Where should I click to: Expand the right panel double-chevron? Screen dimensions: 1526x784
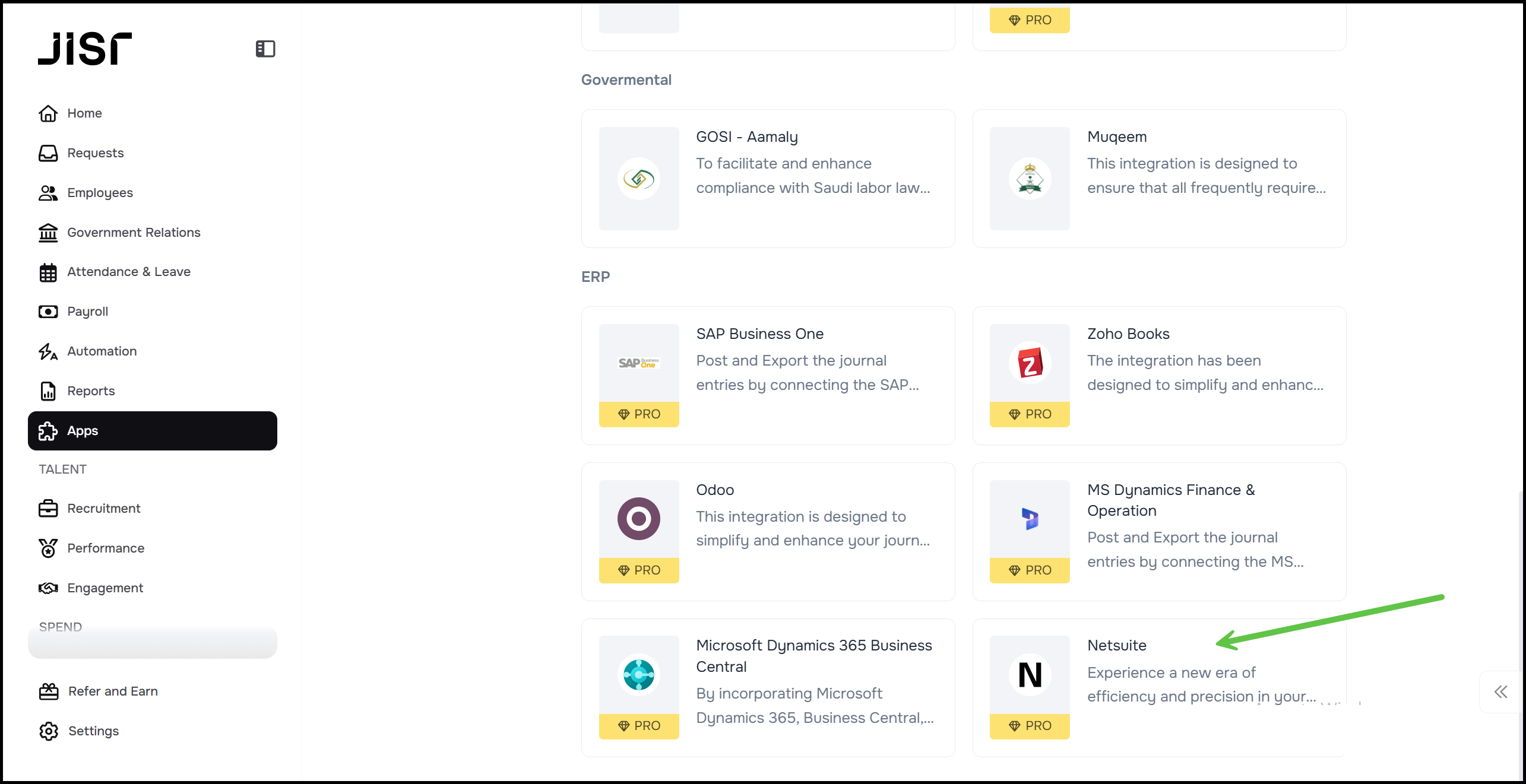[x=1500, y=692]
